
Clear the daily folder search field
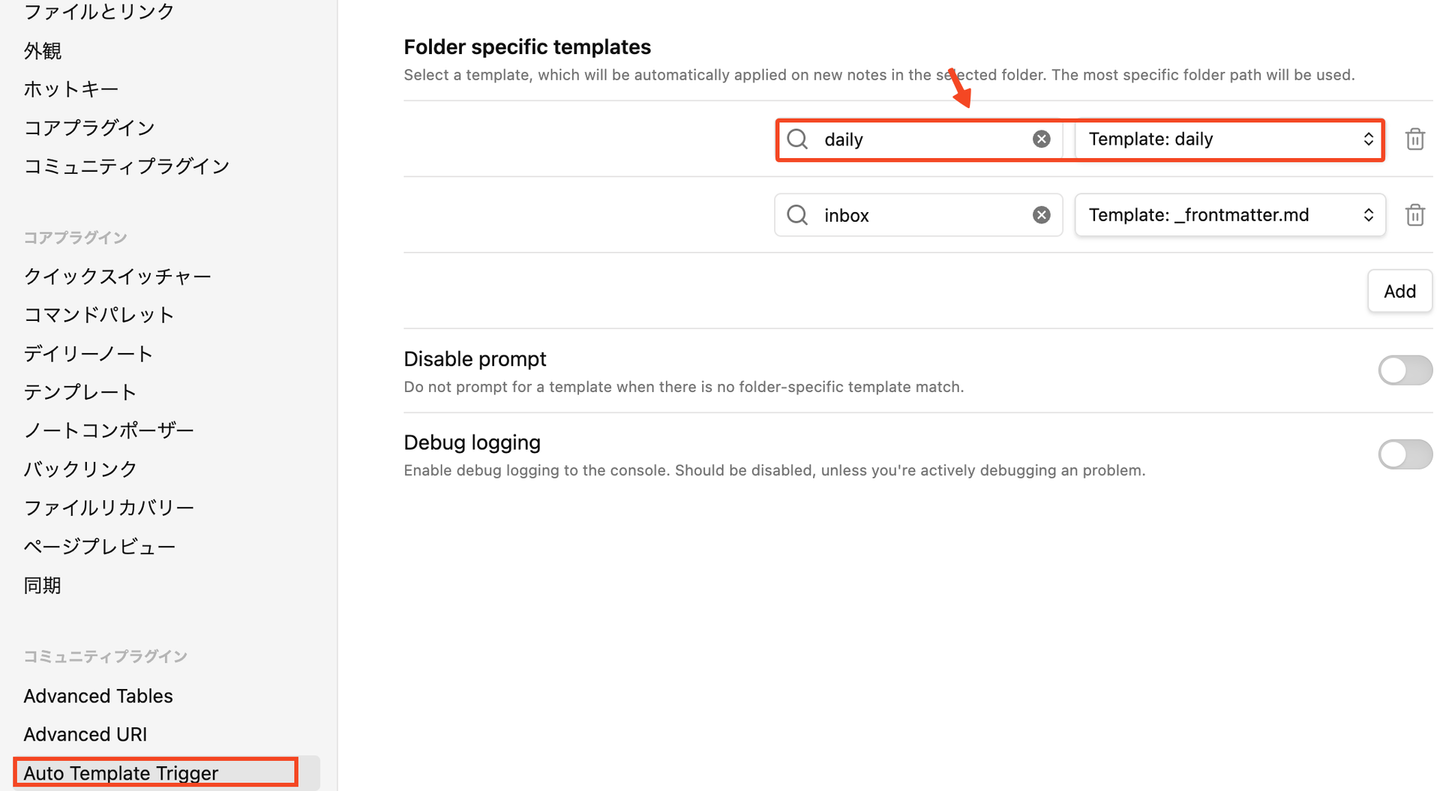[x=1041, y=139]
